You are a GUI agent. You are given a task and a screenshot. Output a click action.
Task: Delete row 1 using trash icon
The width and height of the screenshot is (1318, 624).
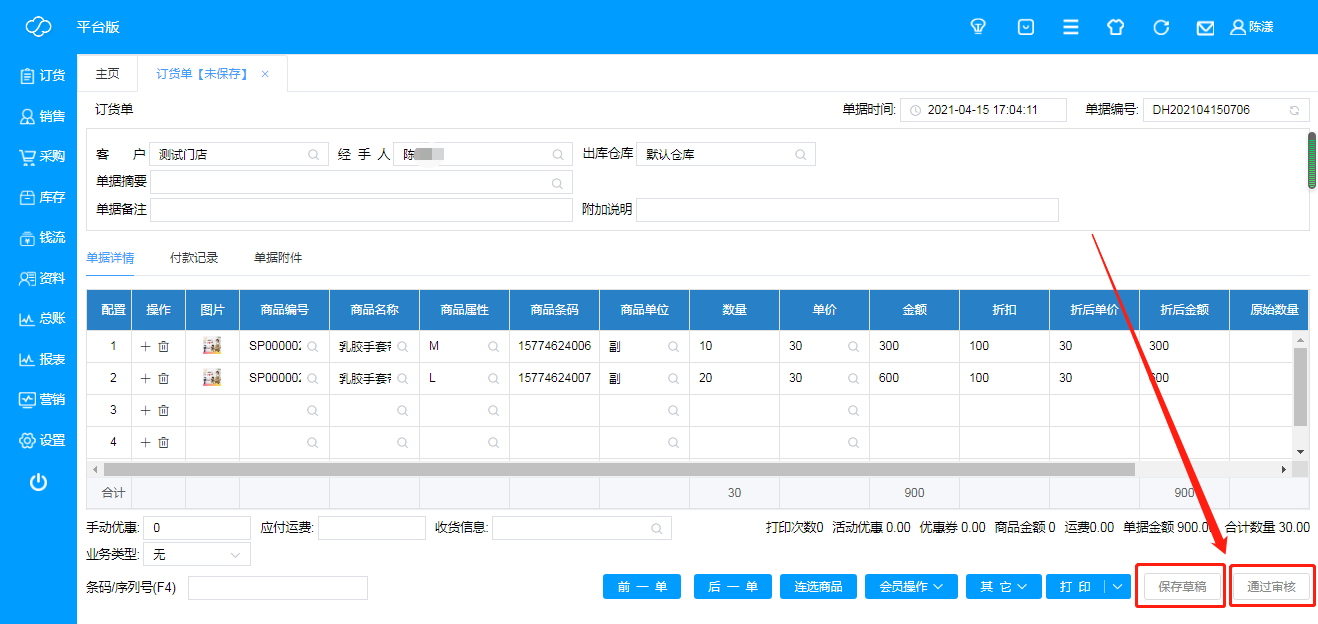(164, 346)
